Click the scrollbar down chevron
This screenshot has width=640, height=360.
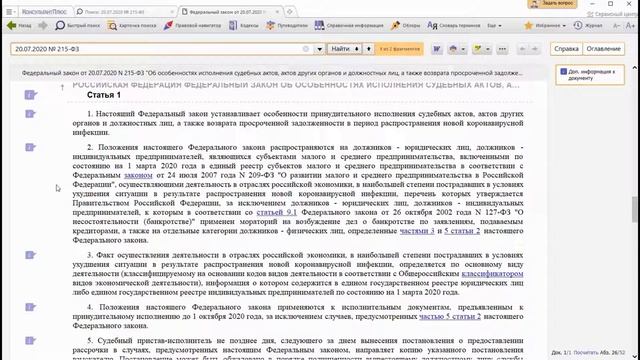tap(635, 356)
